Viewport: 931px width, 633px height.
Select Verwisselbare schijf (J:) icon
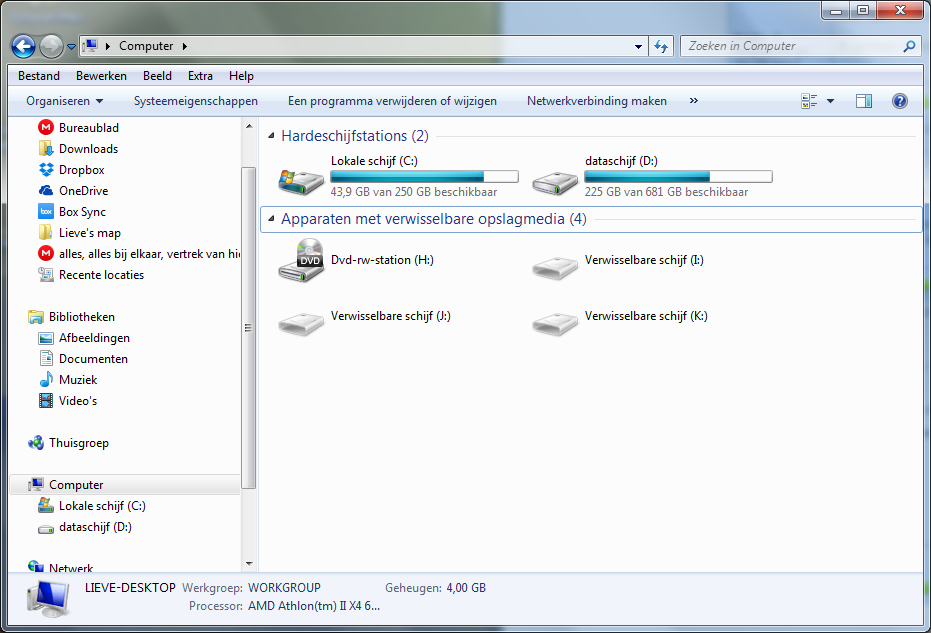pos(301,324)
